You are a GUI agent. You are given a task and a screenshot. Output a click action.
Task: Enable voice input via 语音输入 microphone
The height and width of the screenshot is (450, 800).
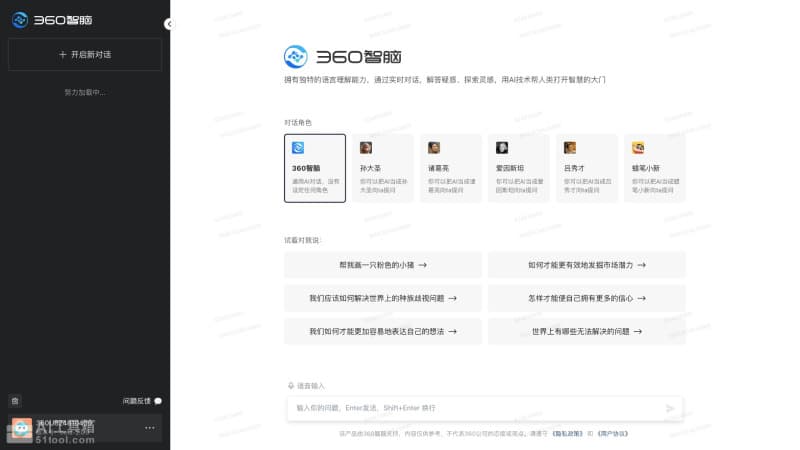tap(292, 385)
